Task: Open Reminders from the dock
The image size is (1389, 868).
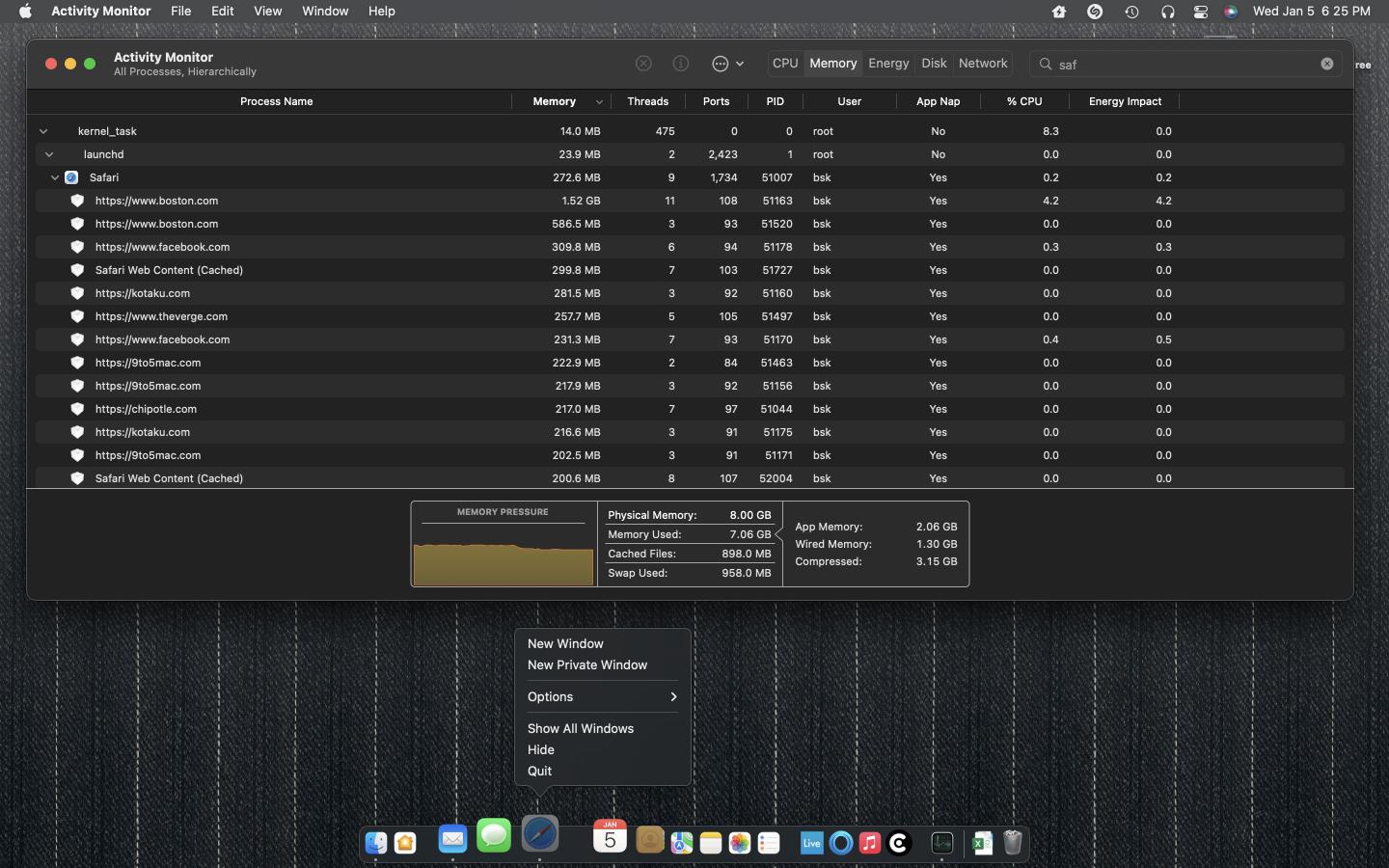Action: [x=769, y=843]
